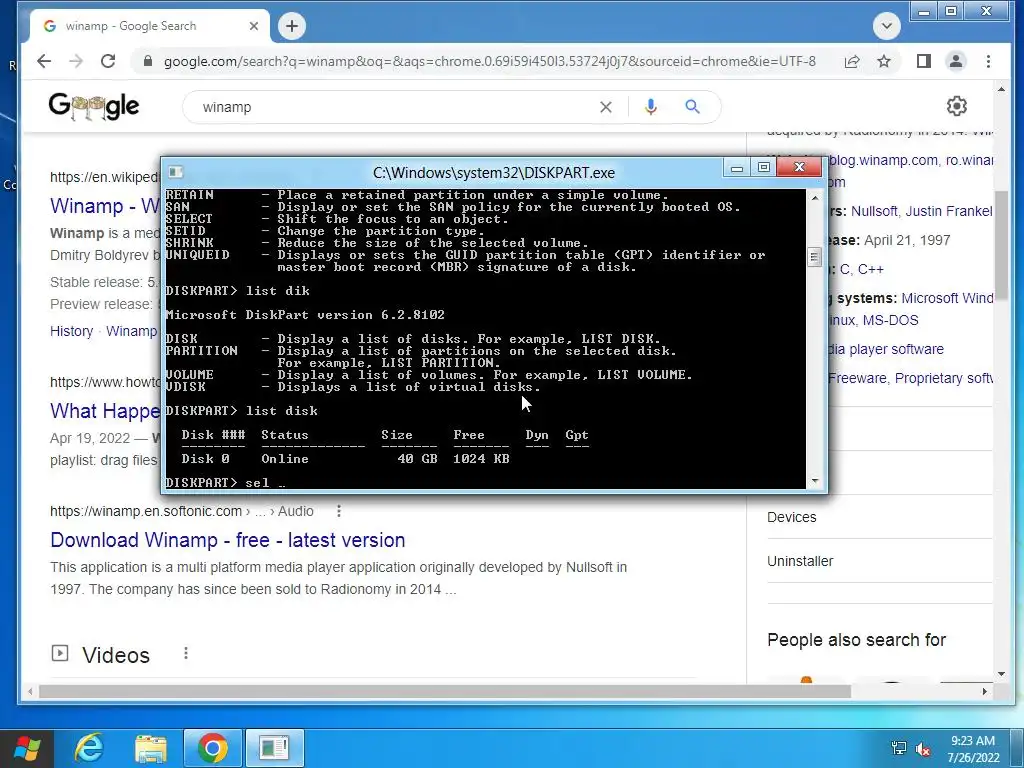1024x768 pixels.
Task: Open the History sitelink
Action: click(72, 331)
